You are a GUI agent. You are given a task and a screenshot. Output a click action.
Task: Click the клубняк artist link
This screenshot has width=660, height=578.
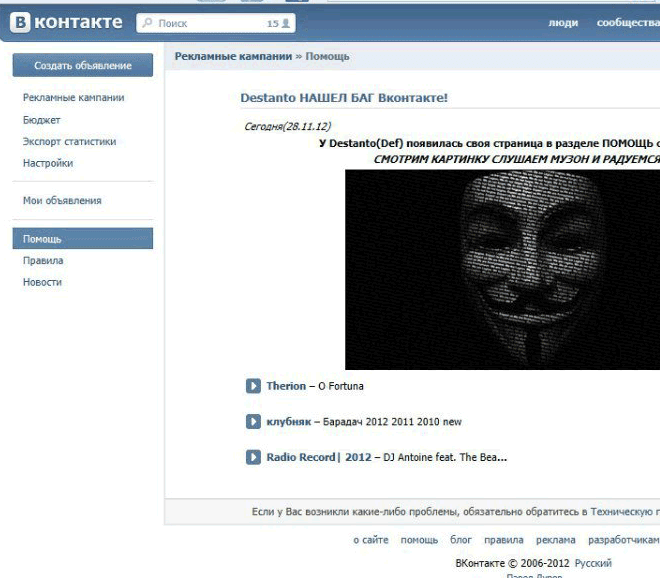(289, 422)
